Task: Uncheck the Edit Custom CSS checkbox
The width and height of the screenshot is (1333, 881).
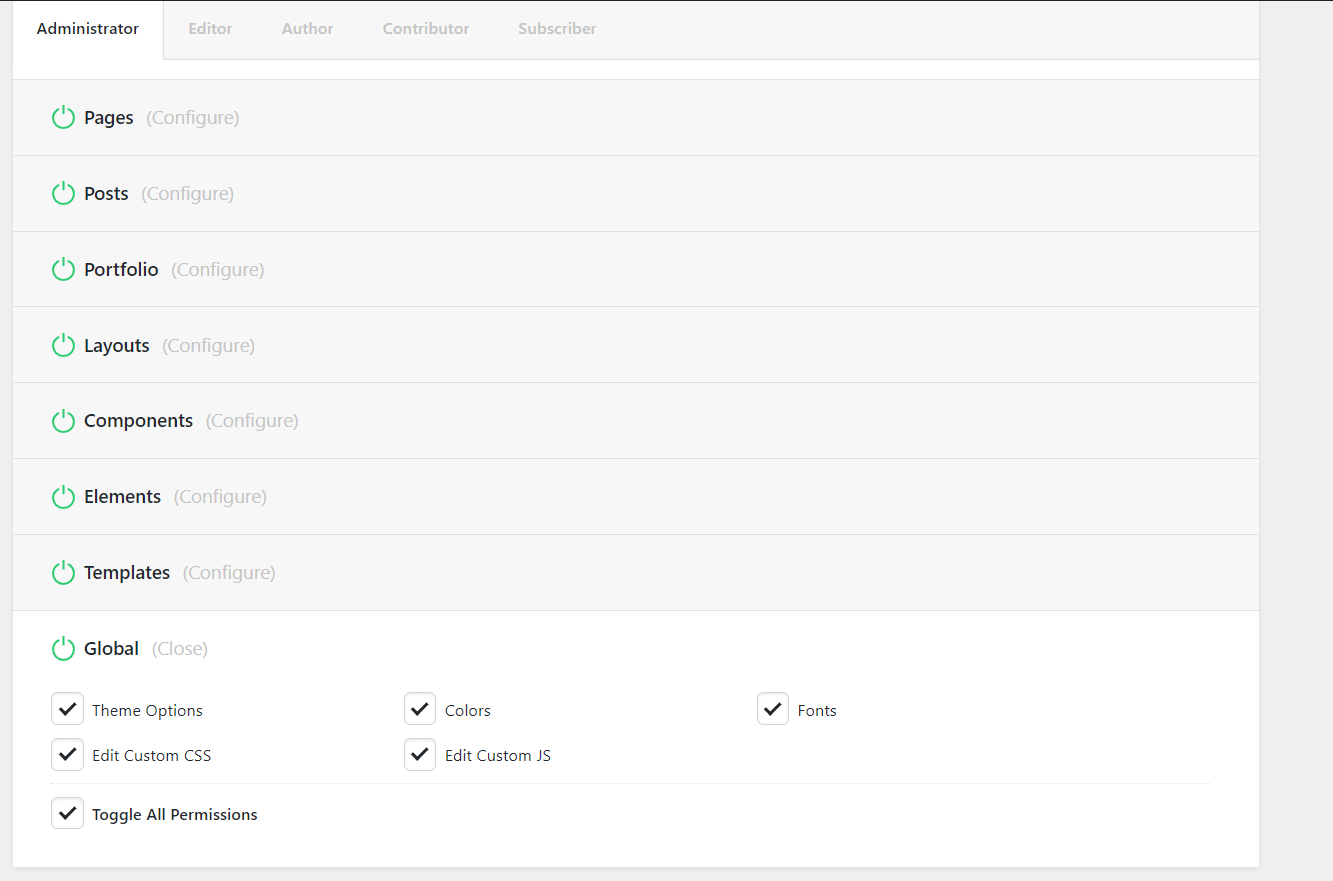Action: (67, 754)
